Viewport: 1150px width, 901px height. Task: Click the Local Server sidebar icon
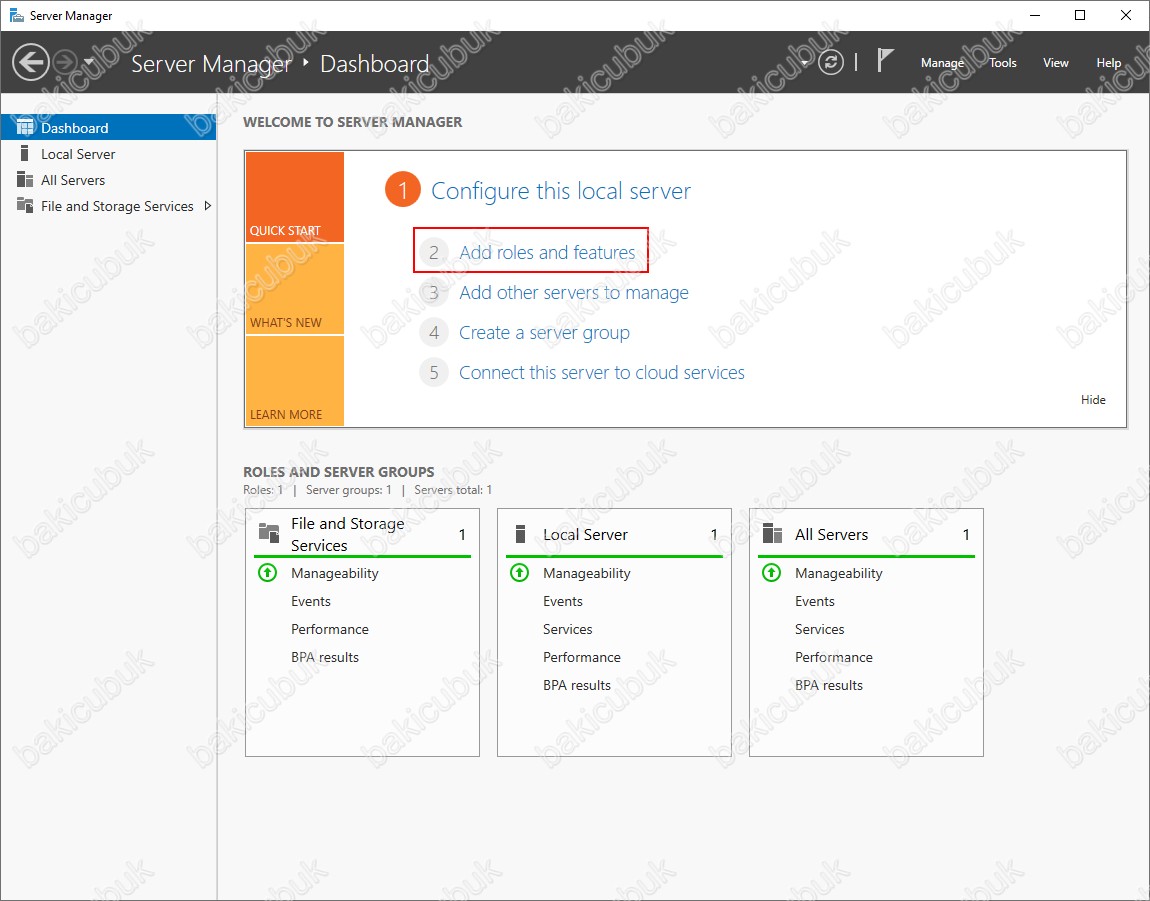[24, 153]
